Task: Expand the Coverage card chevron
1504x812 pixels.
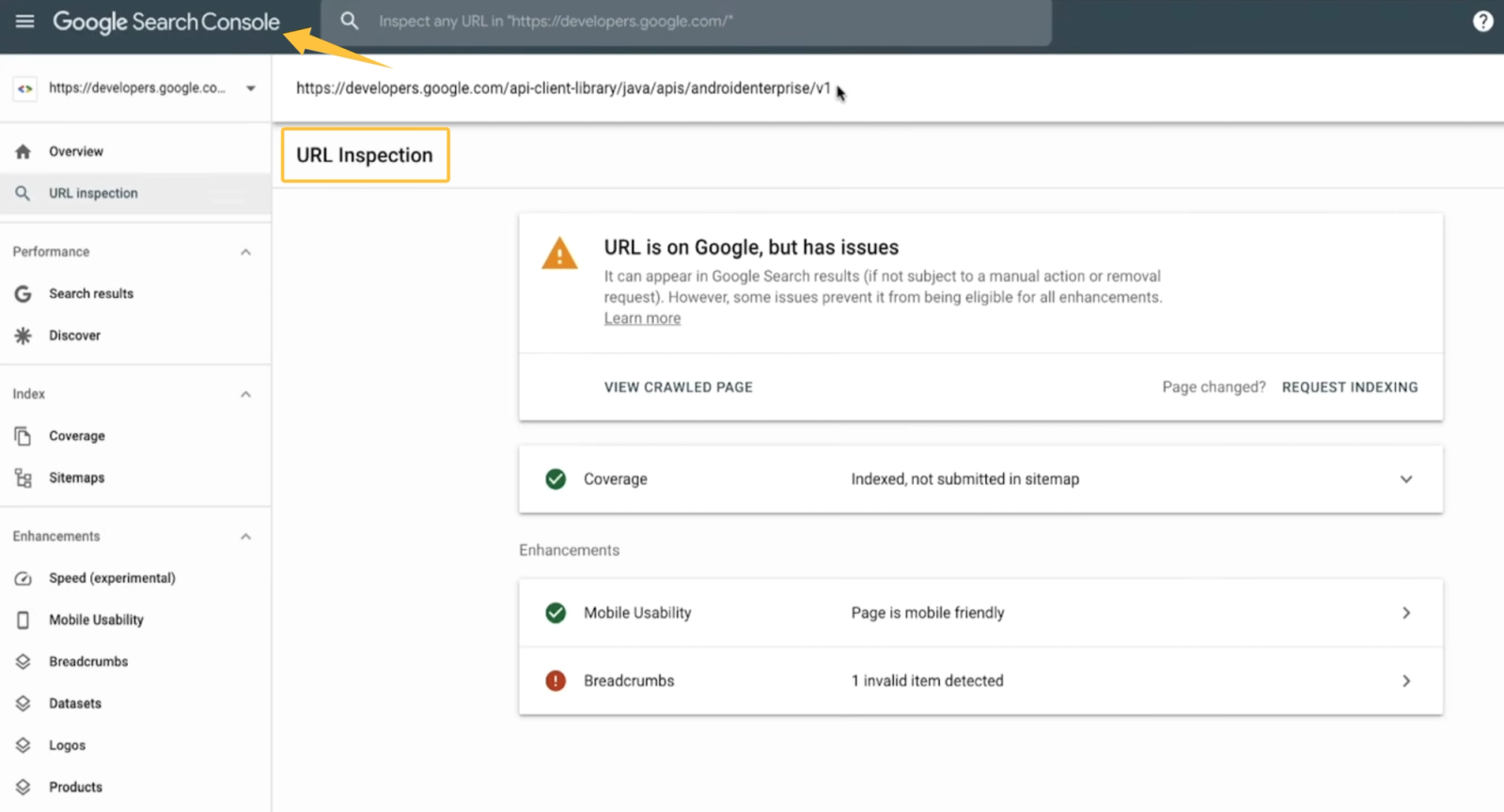Action: 1406,479
